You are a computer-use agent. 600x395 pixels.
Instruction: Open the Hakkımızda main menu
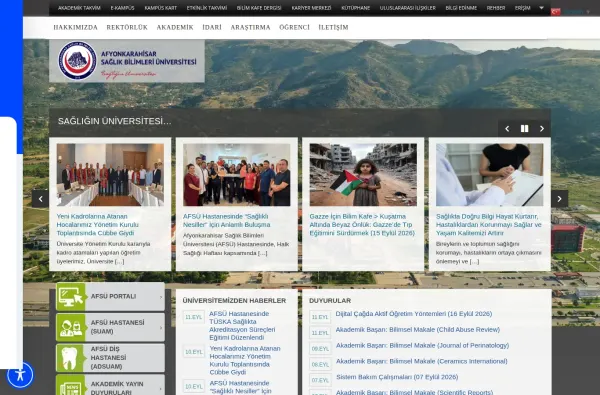click(75, 28)
